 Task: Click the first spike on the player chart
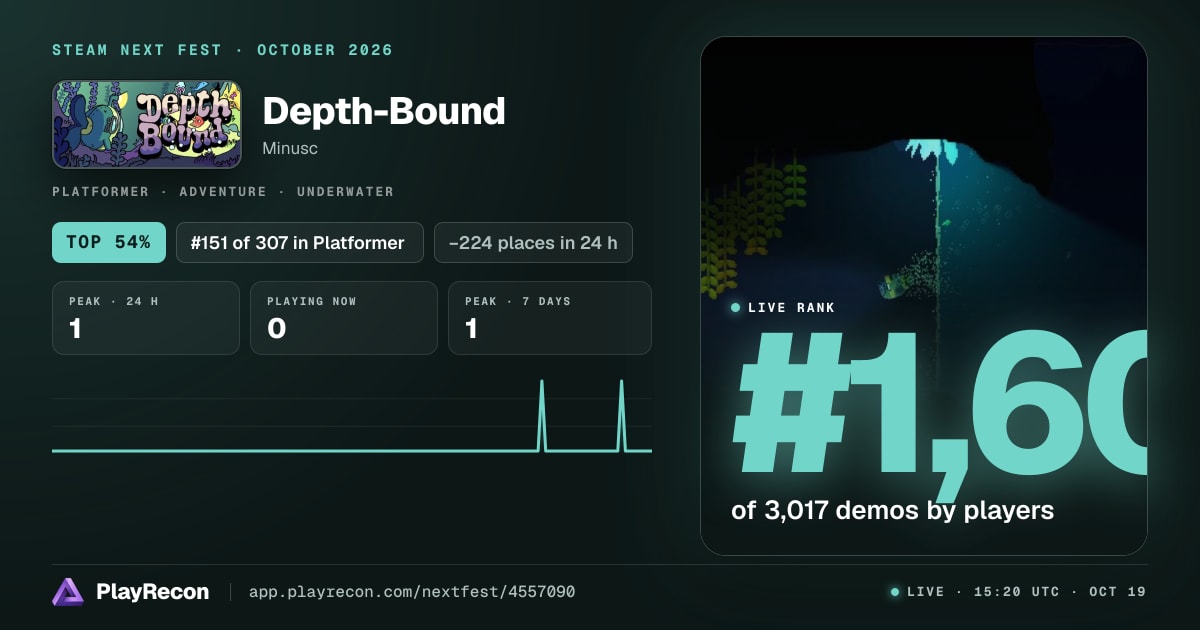pos(542,415)
